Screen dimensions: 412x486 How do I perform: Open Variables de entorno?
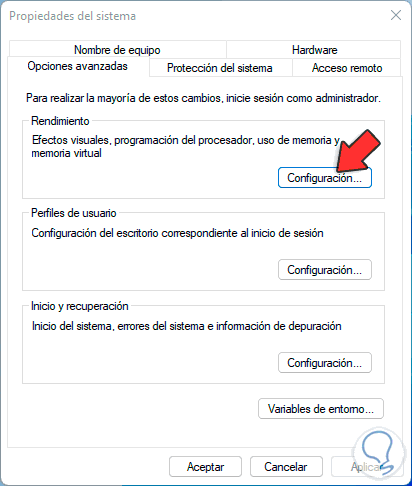(x=321, y=409)
